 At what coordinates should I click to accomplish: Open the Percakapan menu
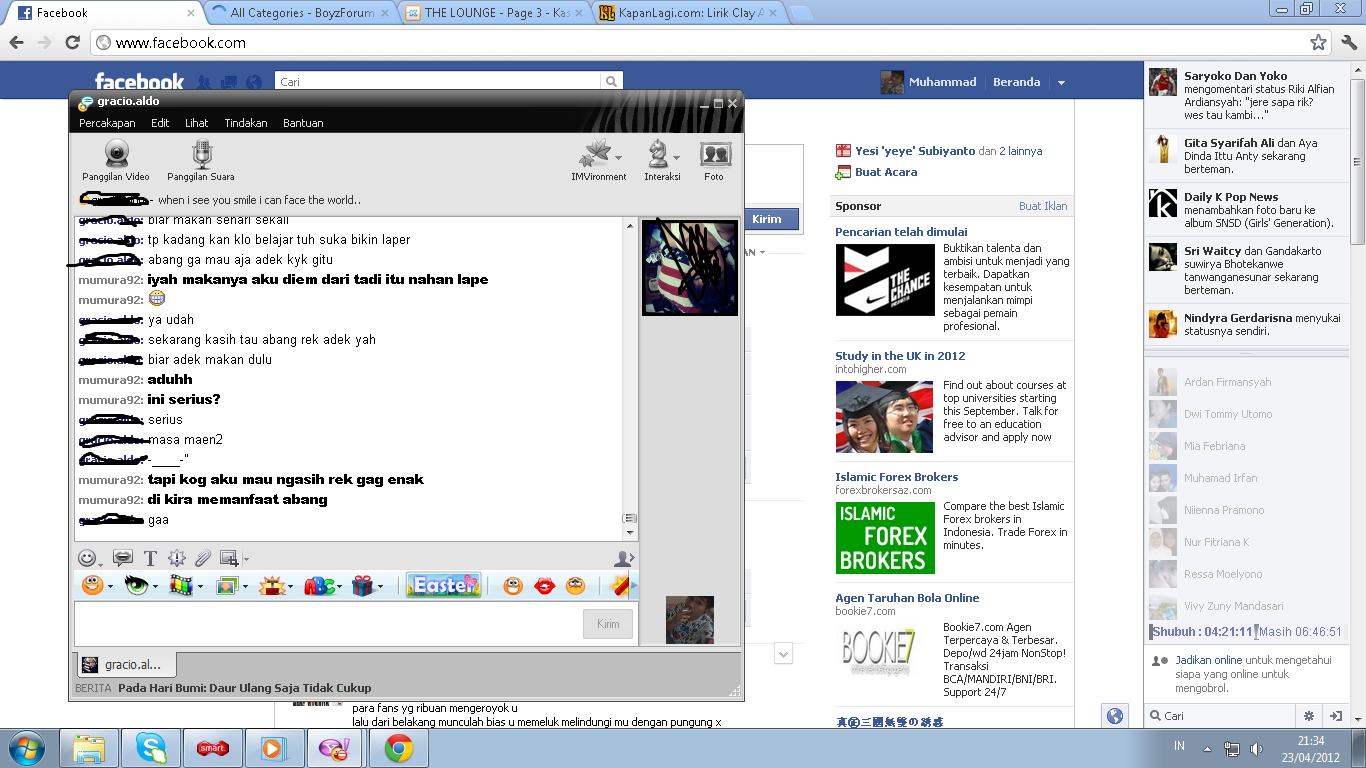point(107,123)
